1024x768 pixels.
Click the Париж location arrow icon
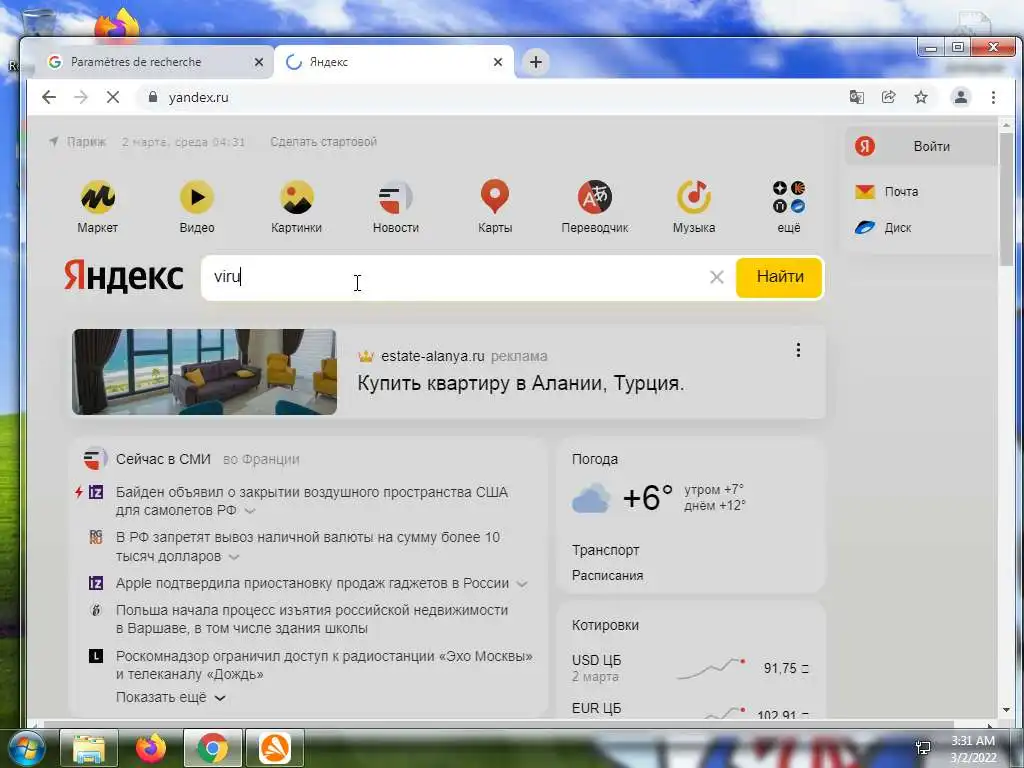(54, 142)
